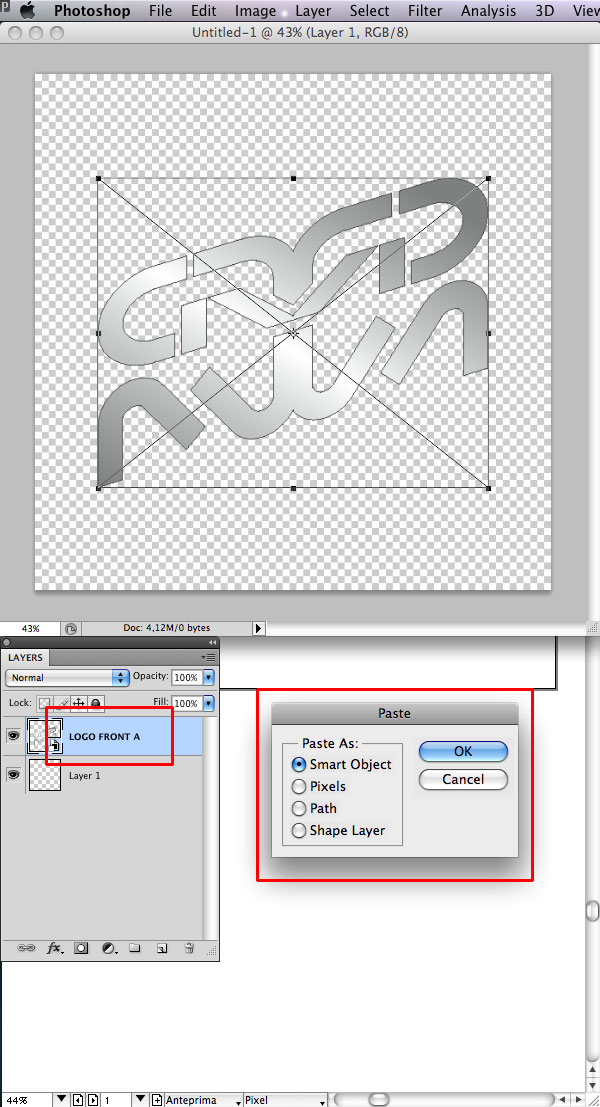Open the Photoshop application menu
The width and height of the screenshot is (600, 1107).
92,11
